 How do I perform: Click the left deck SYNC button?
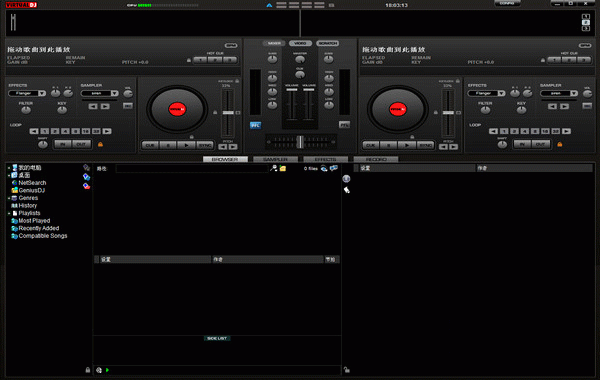click(205, 145)
